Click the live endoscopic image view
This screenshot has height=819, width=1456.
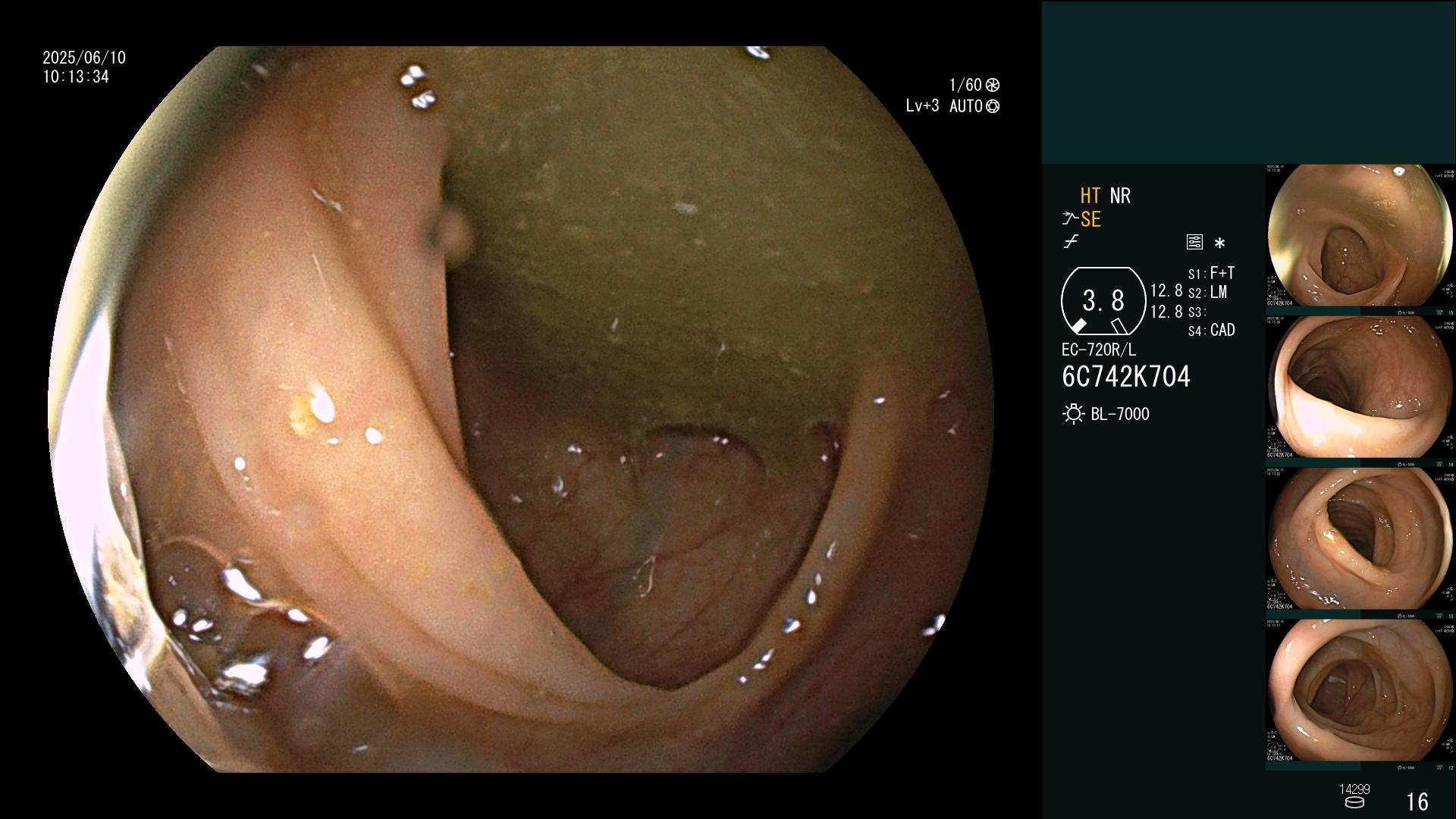tap(521, 409)
